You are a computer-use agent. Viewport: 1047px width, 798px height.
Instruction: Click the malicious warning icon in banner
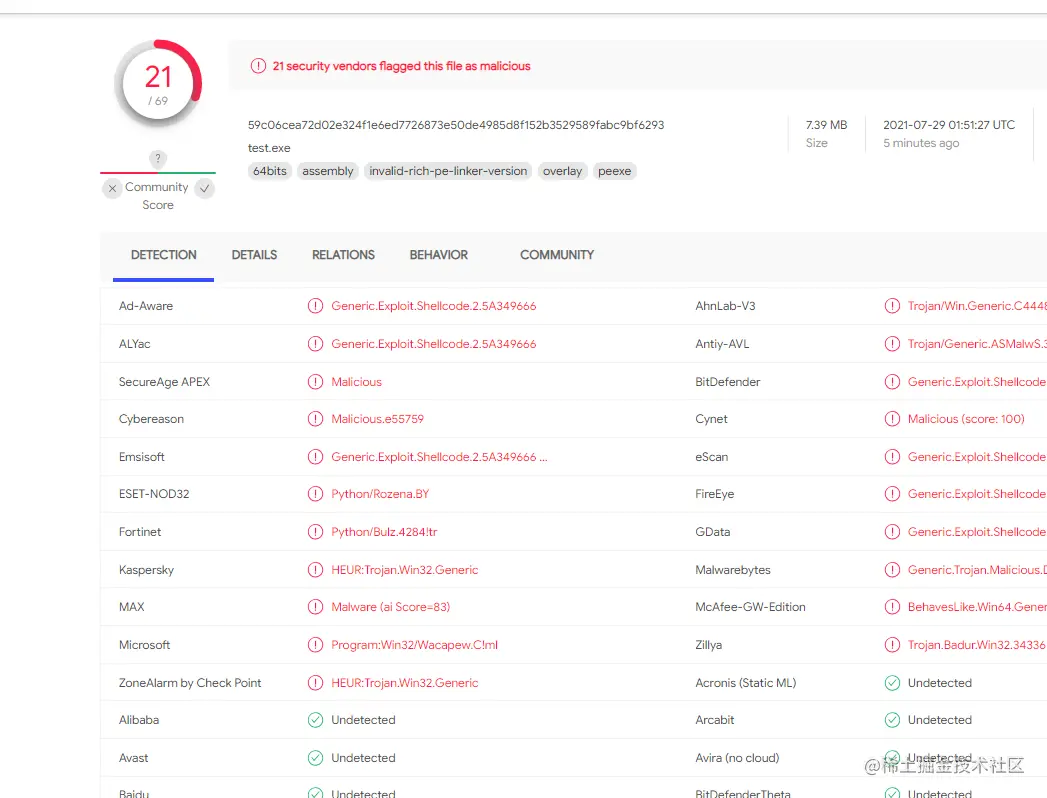(x=258, y=66)
